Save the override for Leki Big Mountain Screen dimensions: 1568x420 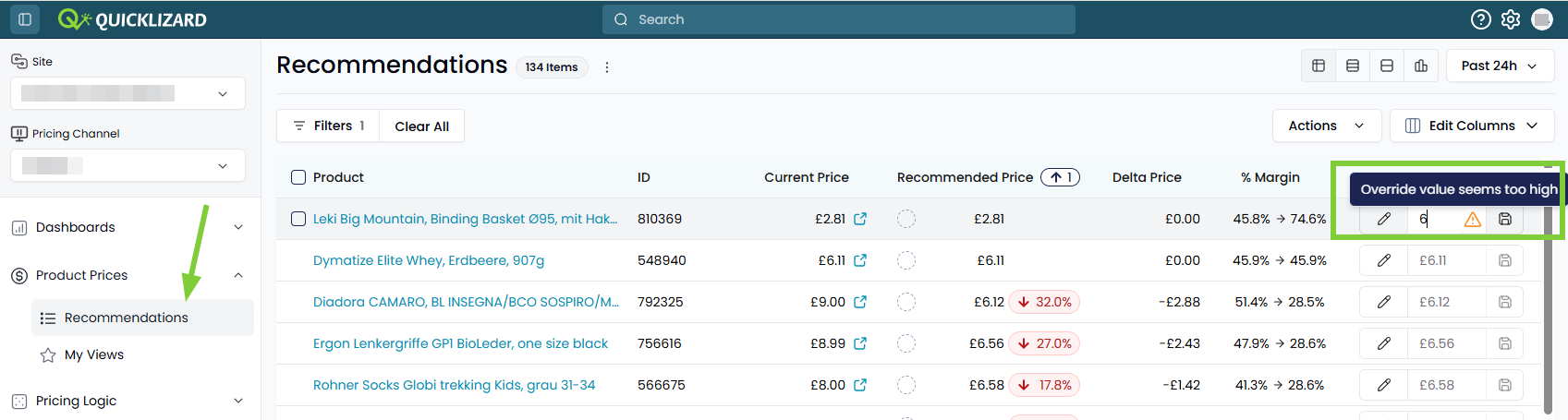(1505, 219)
